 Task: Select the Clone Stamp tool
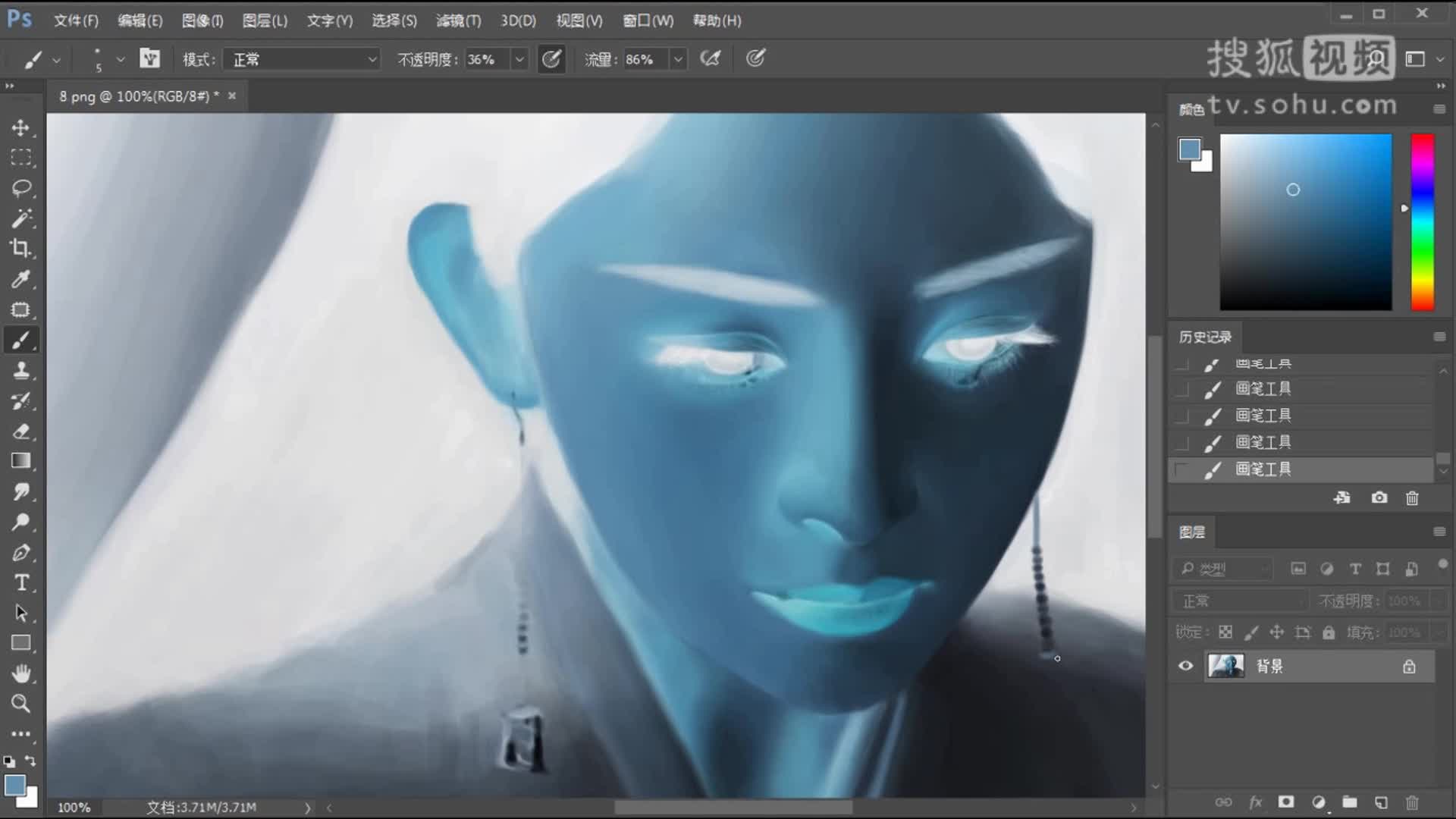coord(21,370)
